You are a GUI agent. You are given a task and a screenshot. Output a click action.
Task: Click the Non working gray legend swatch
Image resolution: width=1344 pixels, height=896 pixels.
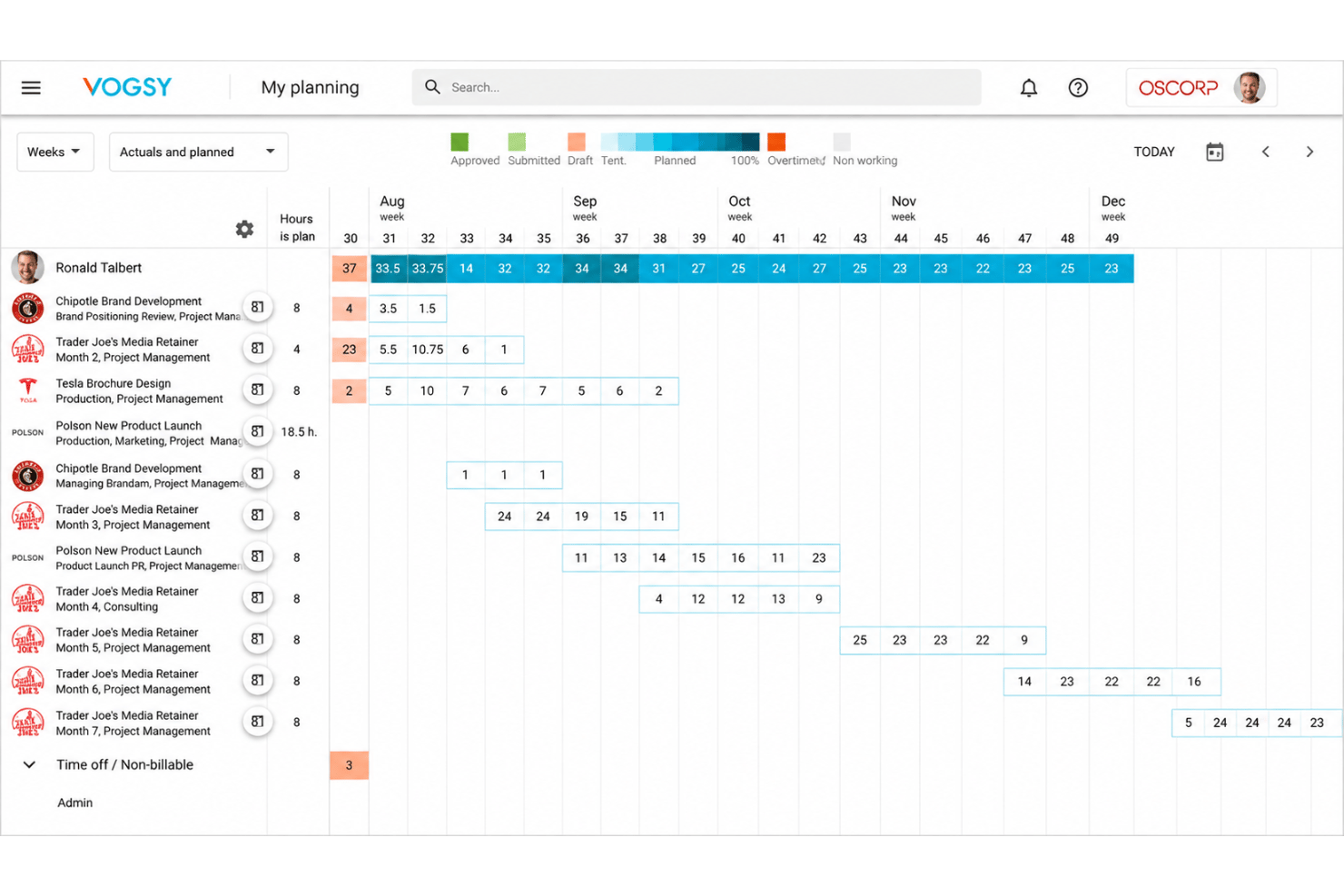click(x=842, y=142)
